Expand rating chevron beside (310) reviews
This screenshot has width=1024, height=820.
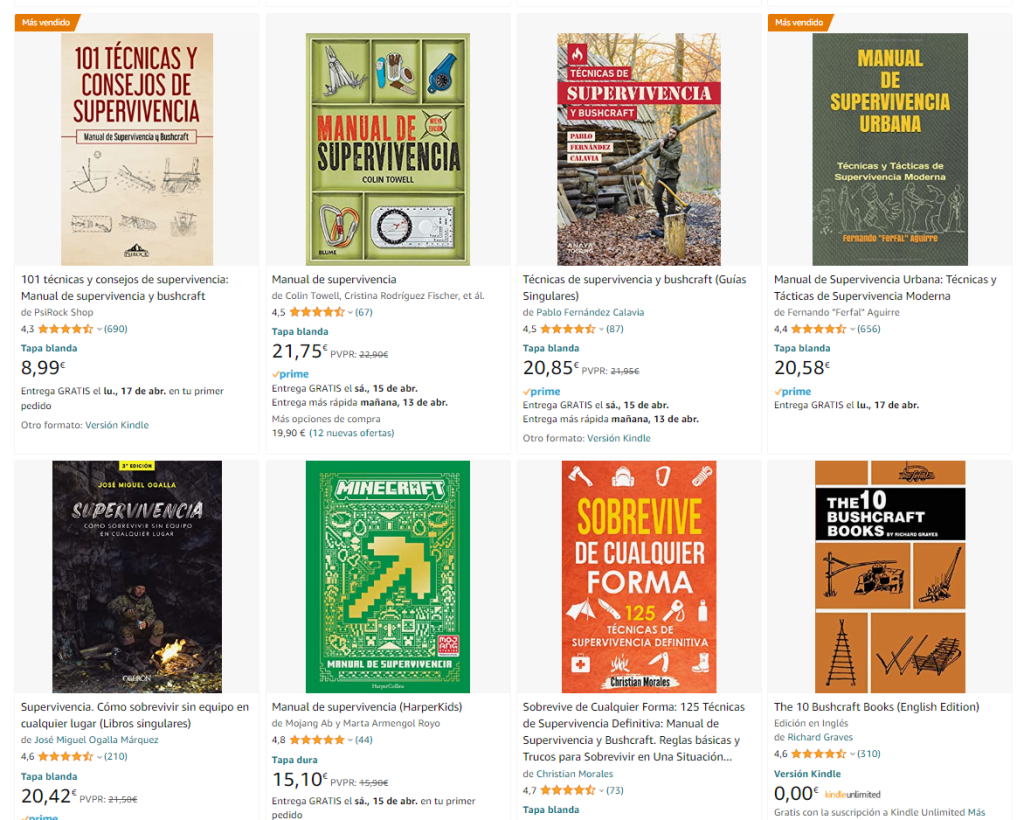(x=852, y=754)
